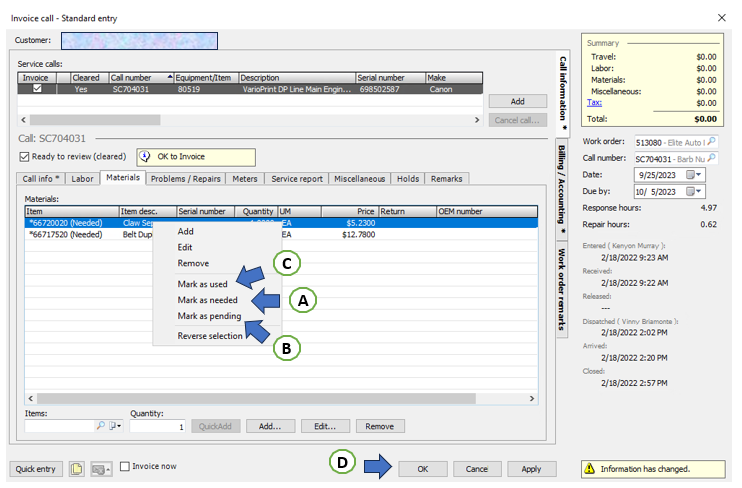The image size is (742, 488).
Task: Open the notes page icon beside Quick entry
Action: 76,469
